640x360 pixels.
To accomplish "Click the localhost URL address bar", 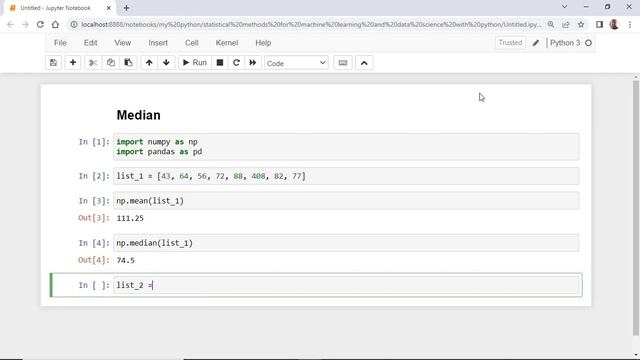I will 311,24.
